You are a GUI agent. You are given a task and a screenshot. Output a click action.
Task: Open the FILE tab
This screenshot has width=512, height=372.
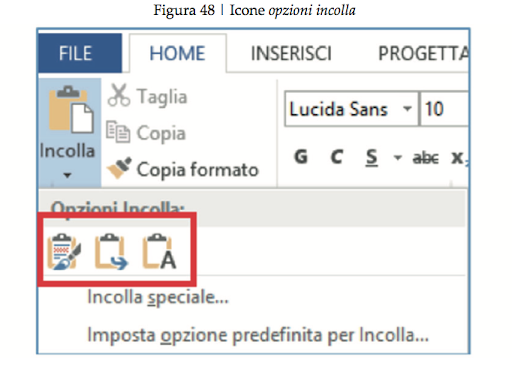pyautogui.click(x=80, y=53)
